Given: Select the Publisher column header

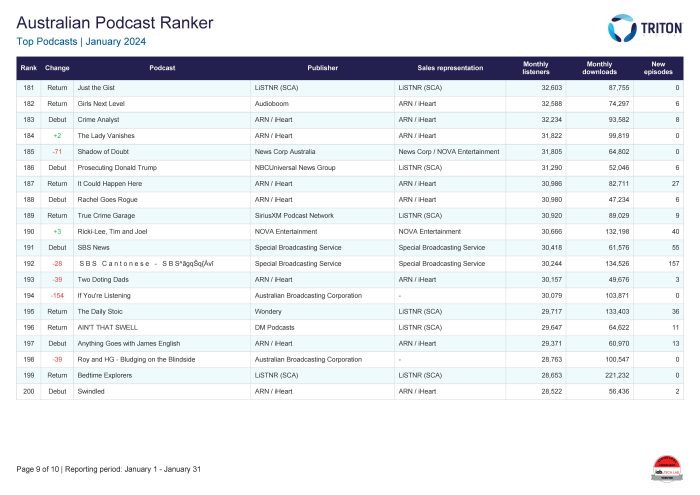Looking at the screenshot, I should [322, 68].
